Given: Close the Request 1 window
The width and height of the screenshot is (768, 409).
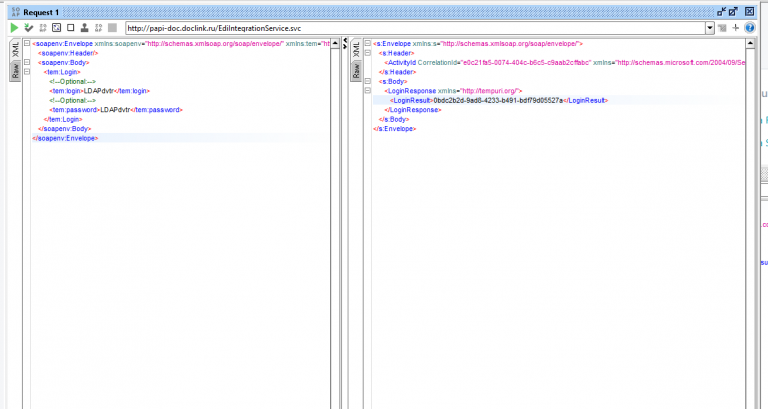Looking at the screenshot, I should 749,11.
